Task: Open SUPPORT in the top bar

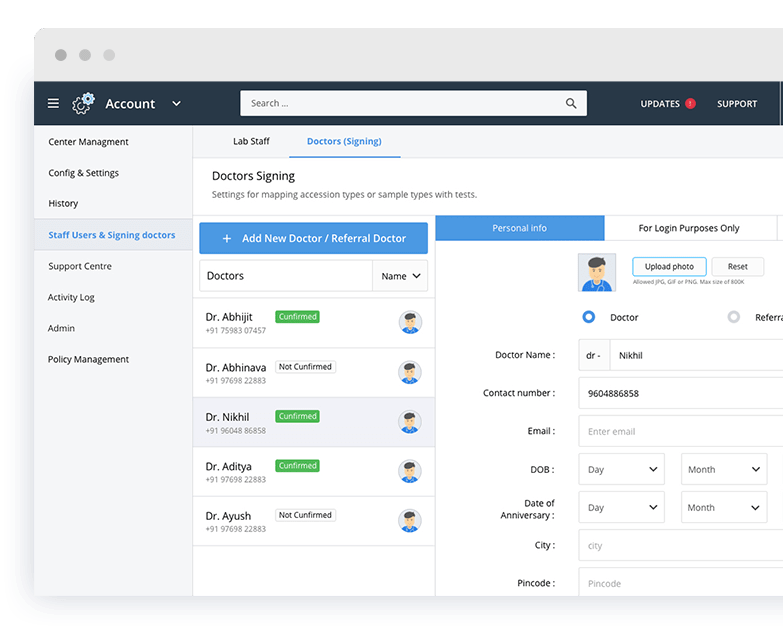Action: (737, 104)
